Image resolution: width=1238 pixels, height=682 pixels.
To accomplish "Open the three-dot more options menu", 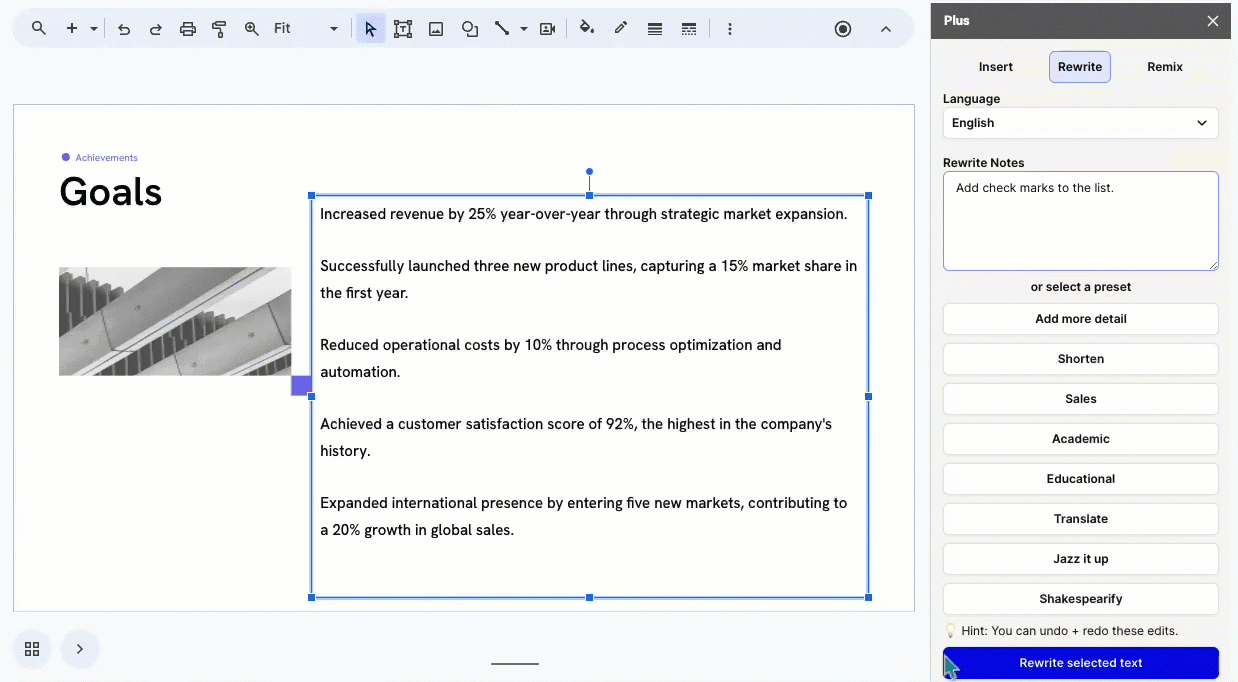I will 730,29.
